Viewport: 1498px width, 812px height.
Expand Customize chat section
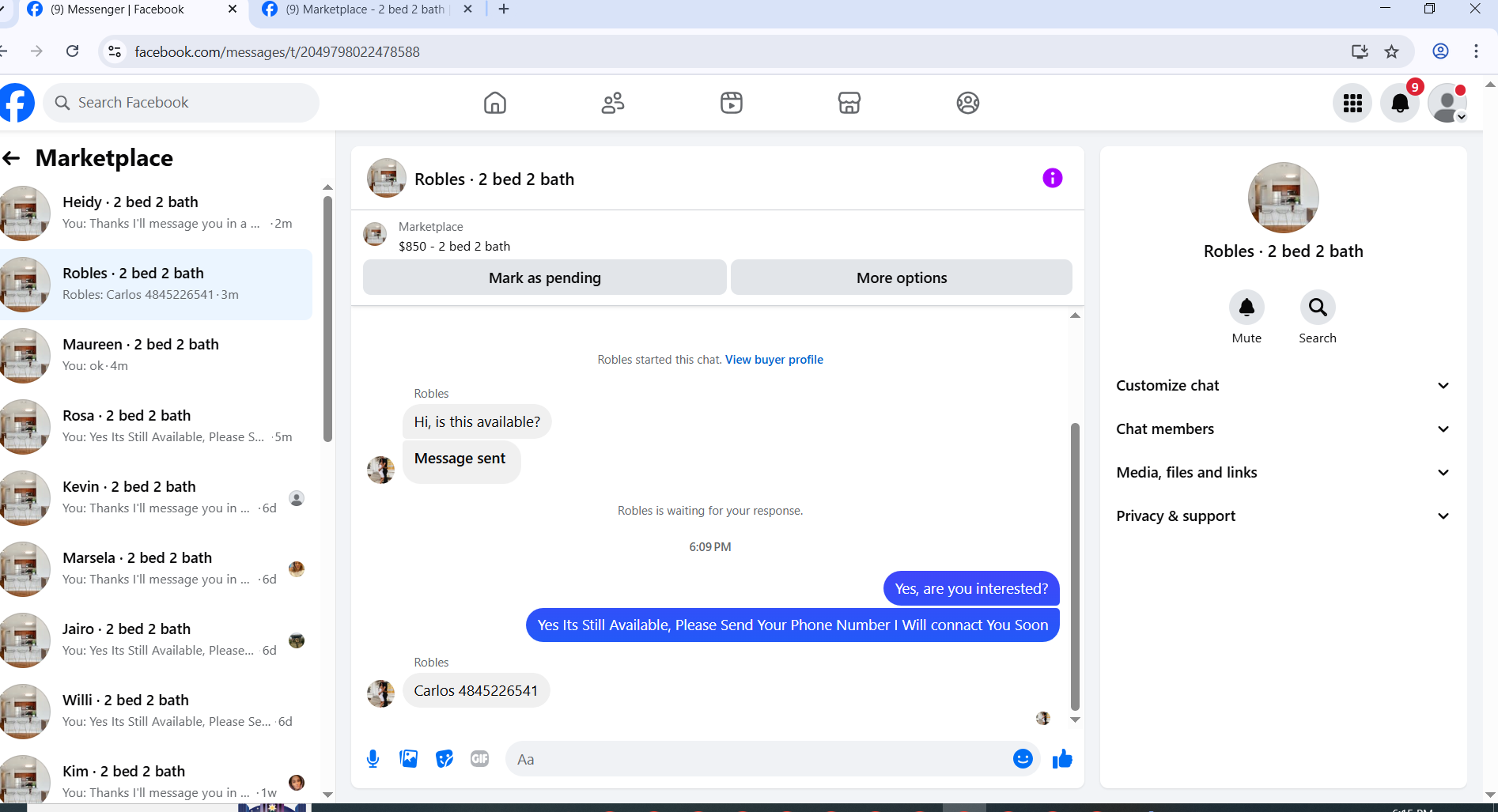click(1283, 386)
